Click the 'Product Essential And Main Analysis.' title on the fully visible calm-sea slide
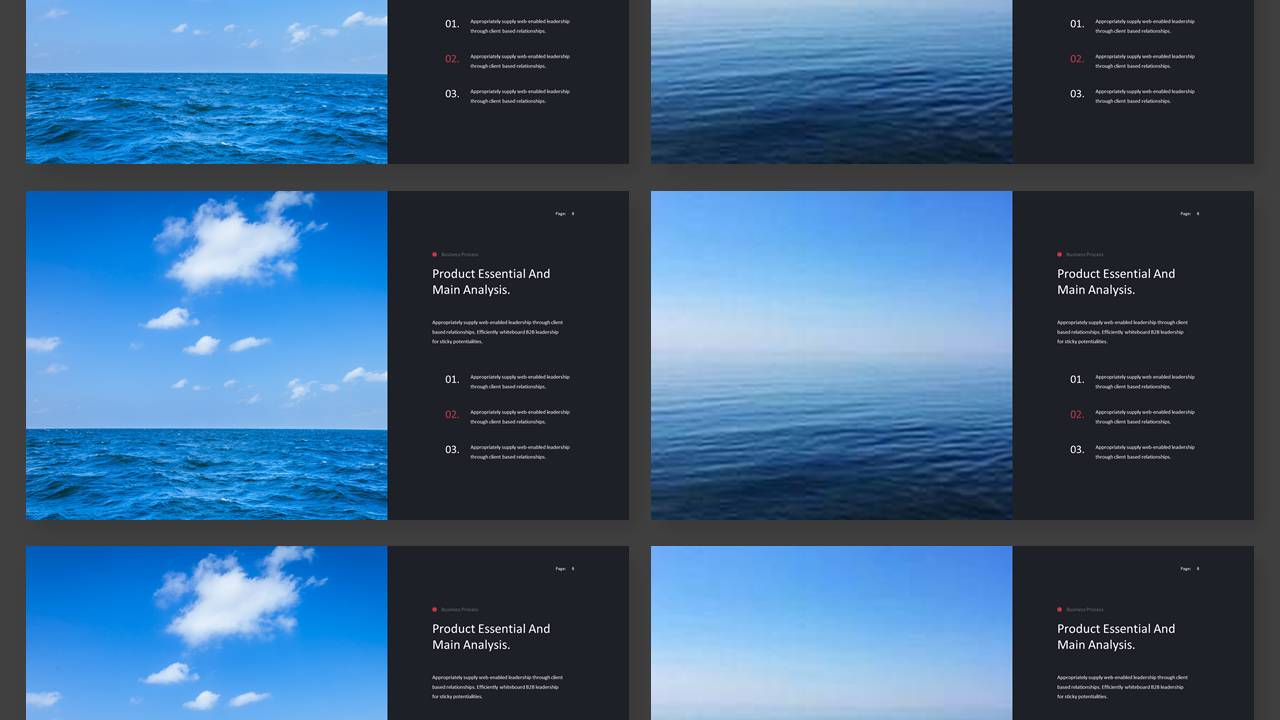 click(1116, 282)
